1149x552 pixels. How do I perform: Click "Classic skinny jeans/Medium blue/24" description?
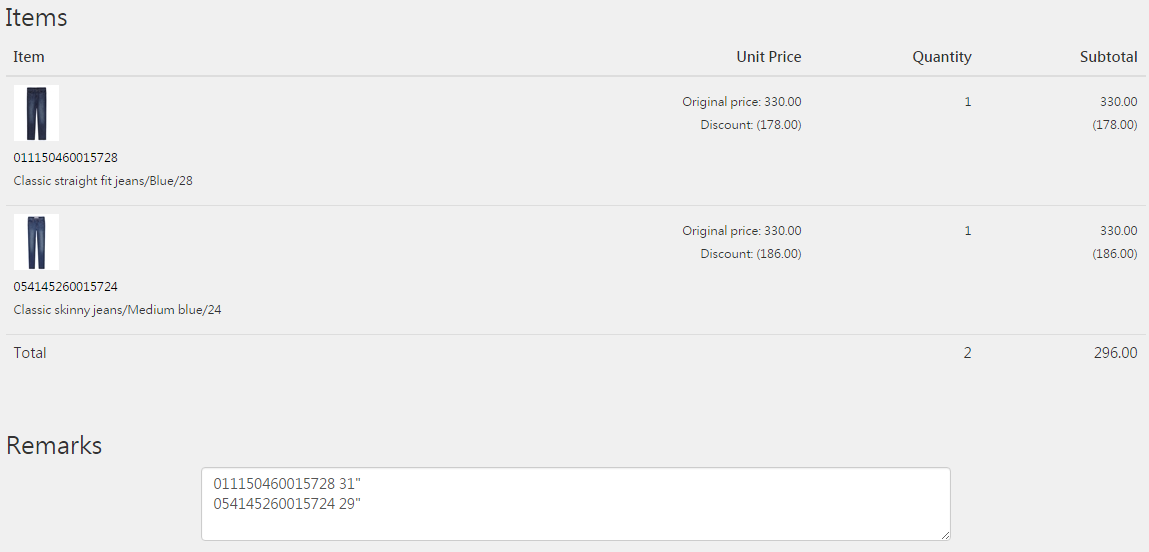pos(117,311)
